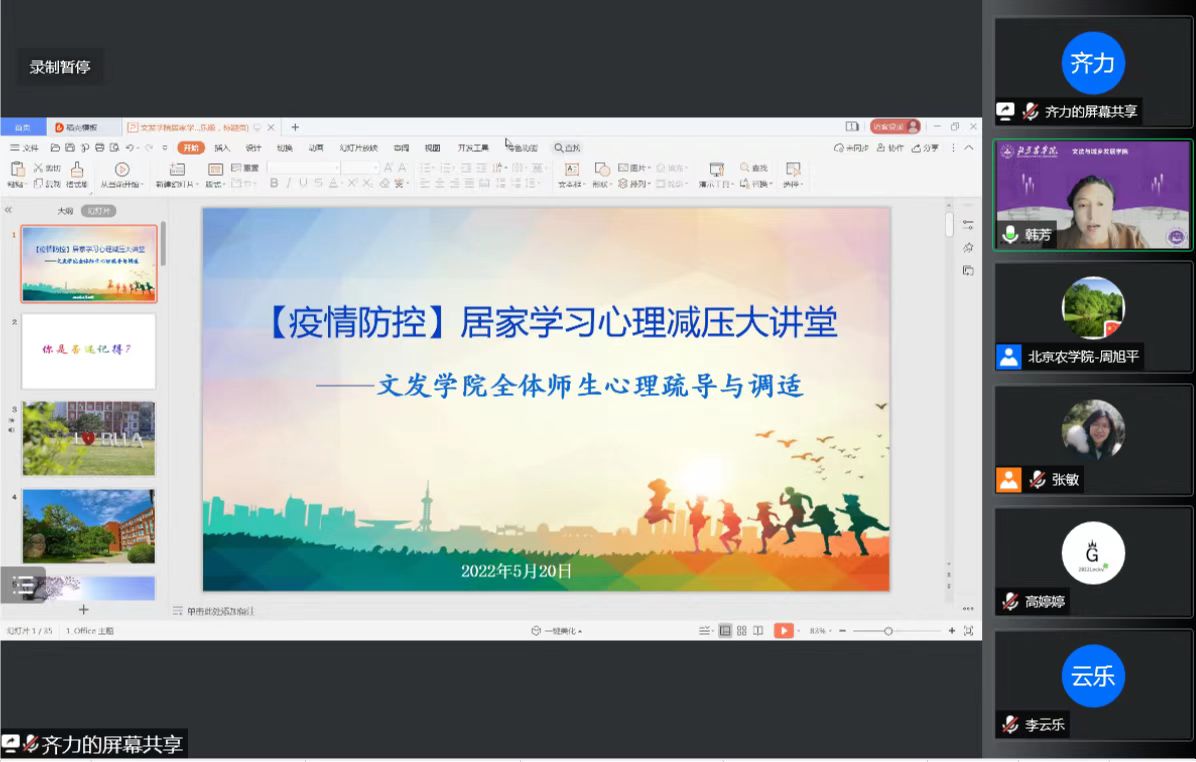Click the red guest login button

pos(894,127)
